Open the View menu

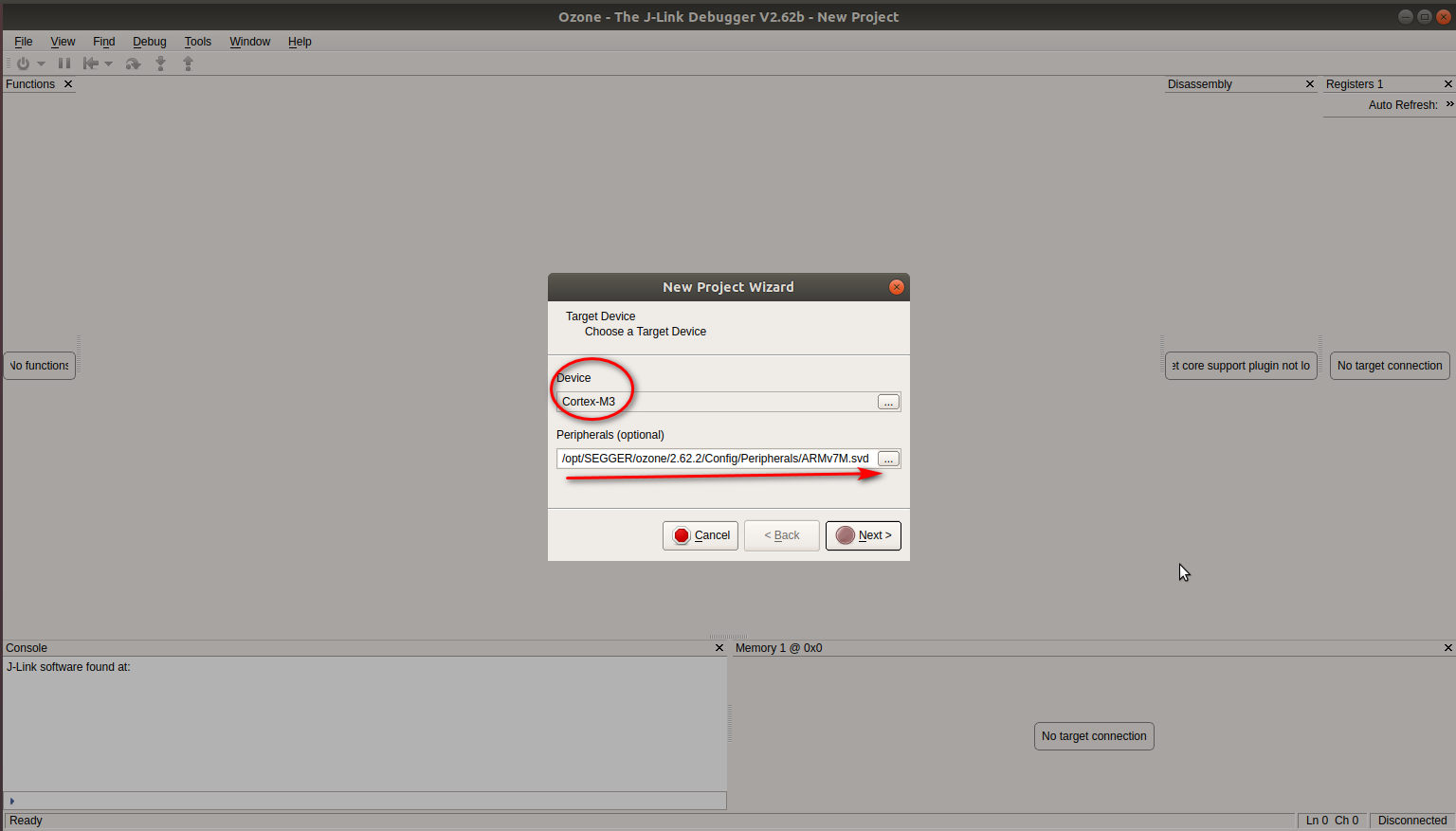(x=63, y=42)
